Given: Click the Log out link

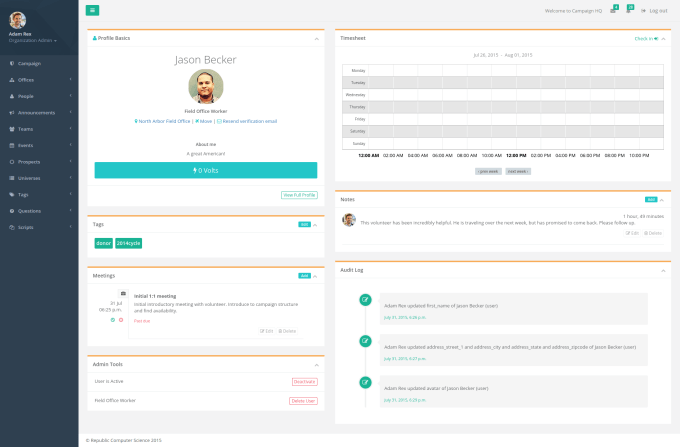Looking at the screenshot, I should tap(654, 11).
